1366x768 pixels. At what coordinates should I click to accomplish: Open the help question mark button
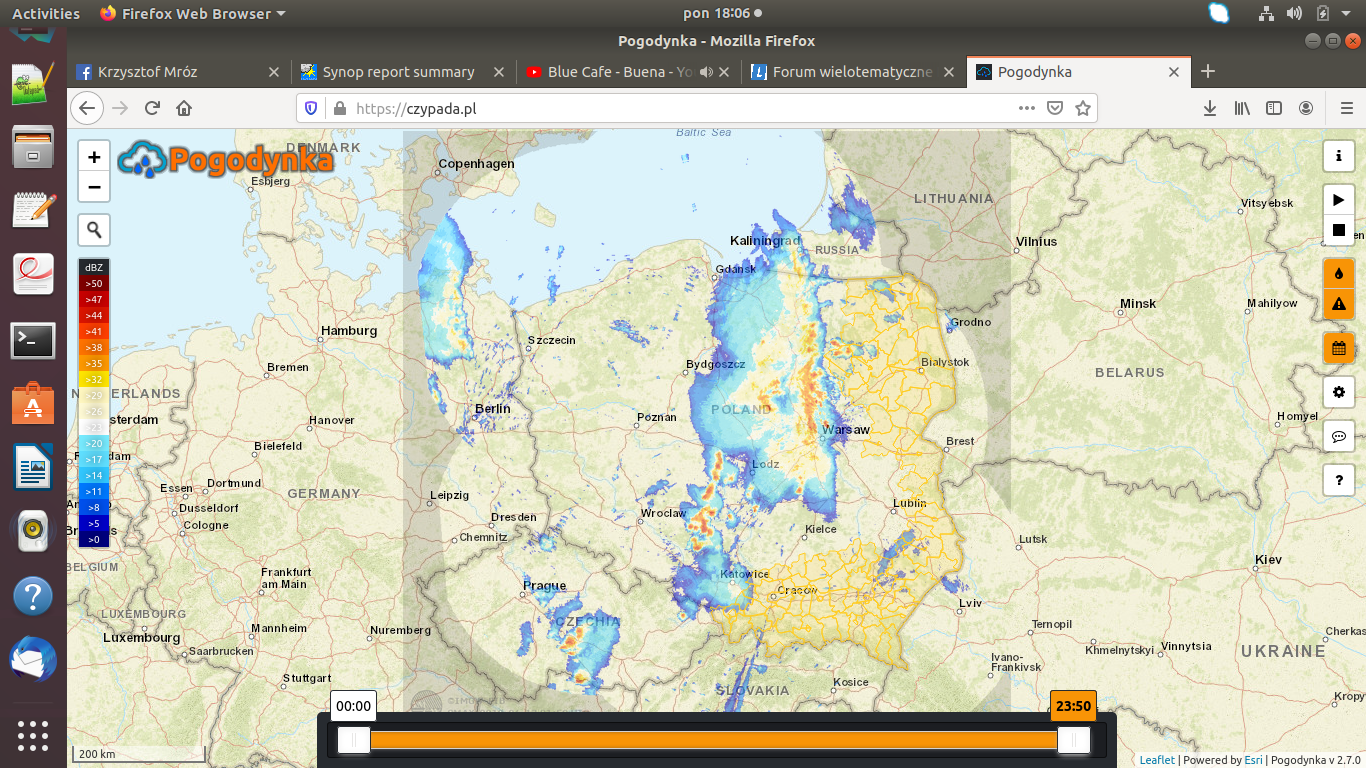click(x=1338, y=480)
